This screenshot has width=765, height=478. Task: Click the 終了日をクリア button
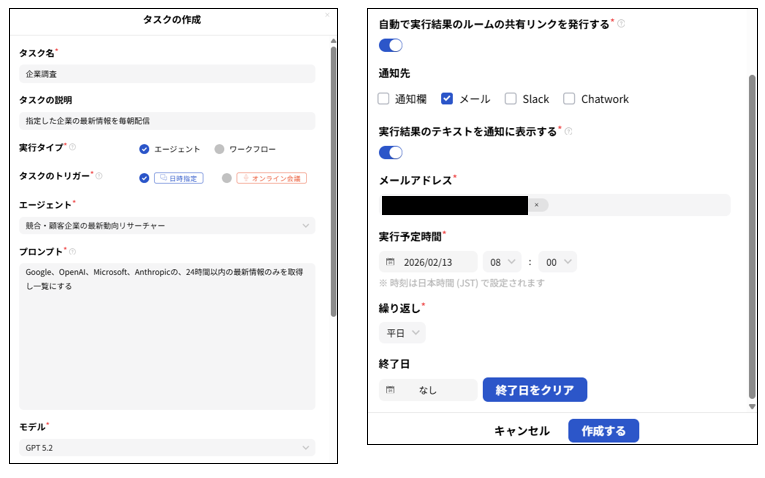(534, 390)
